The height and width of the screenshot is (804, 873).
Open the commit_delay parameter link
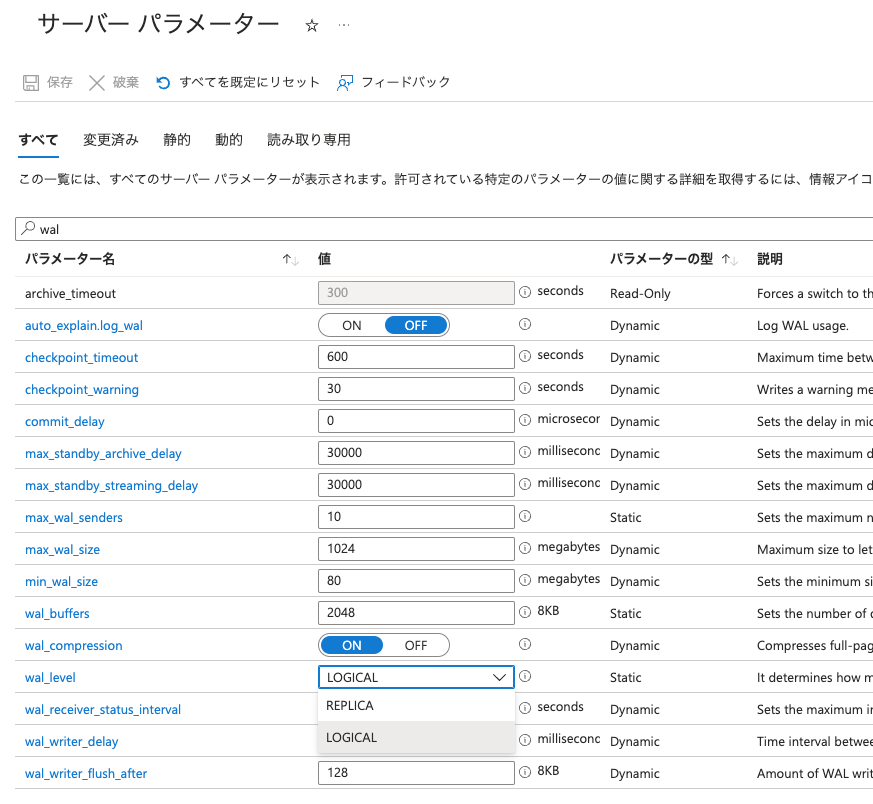(x=65, y=421)
